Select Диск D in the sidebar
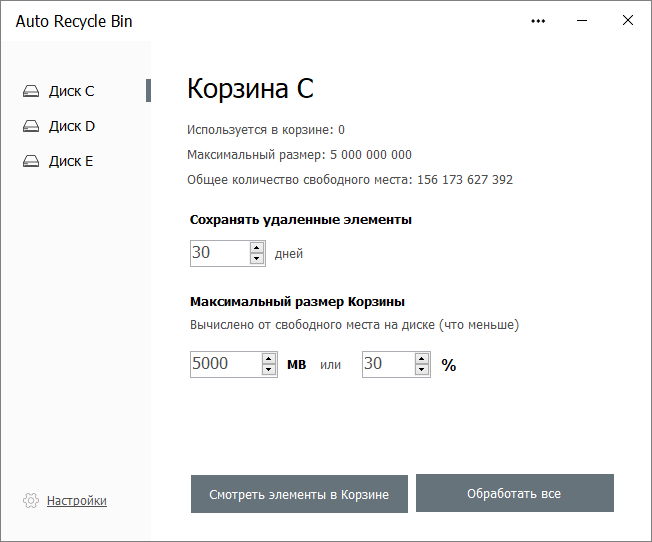The width and height of the screenshot is (652, 542). pos(72,126)
